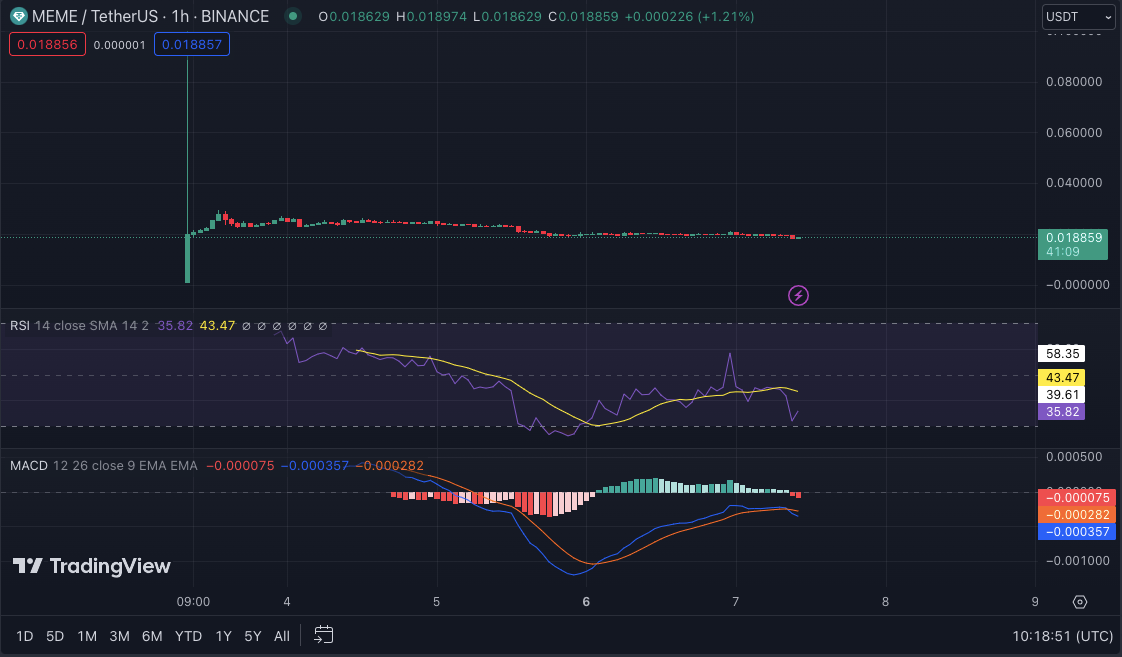Image resolution: width=1122 pixels, height=657 pixels.
Task: Click the yellow RSI SMA value 43.47 label
Action: pyautogui.click(x=1061, y=377)
